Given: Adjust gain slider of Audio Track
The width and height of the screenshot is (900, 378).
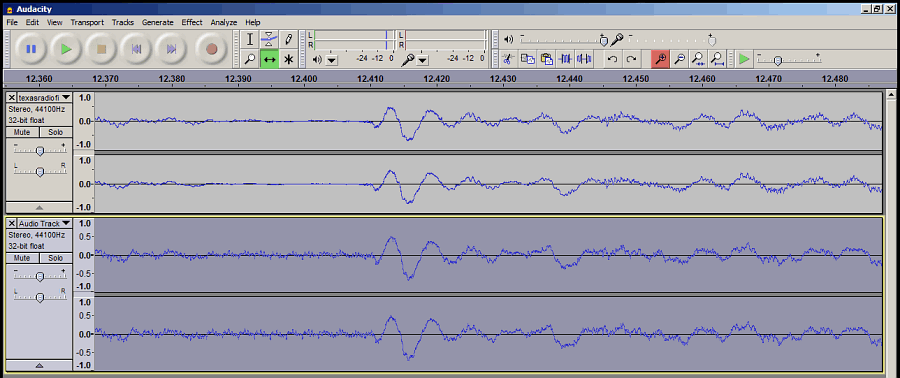Looking at the screenshot, I should pos(40,276).
